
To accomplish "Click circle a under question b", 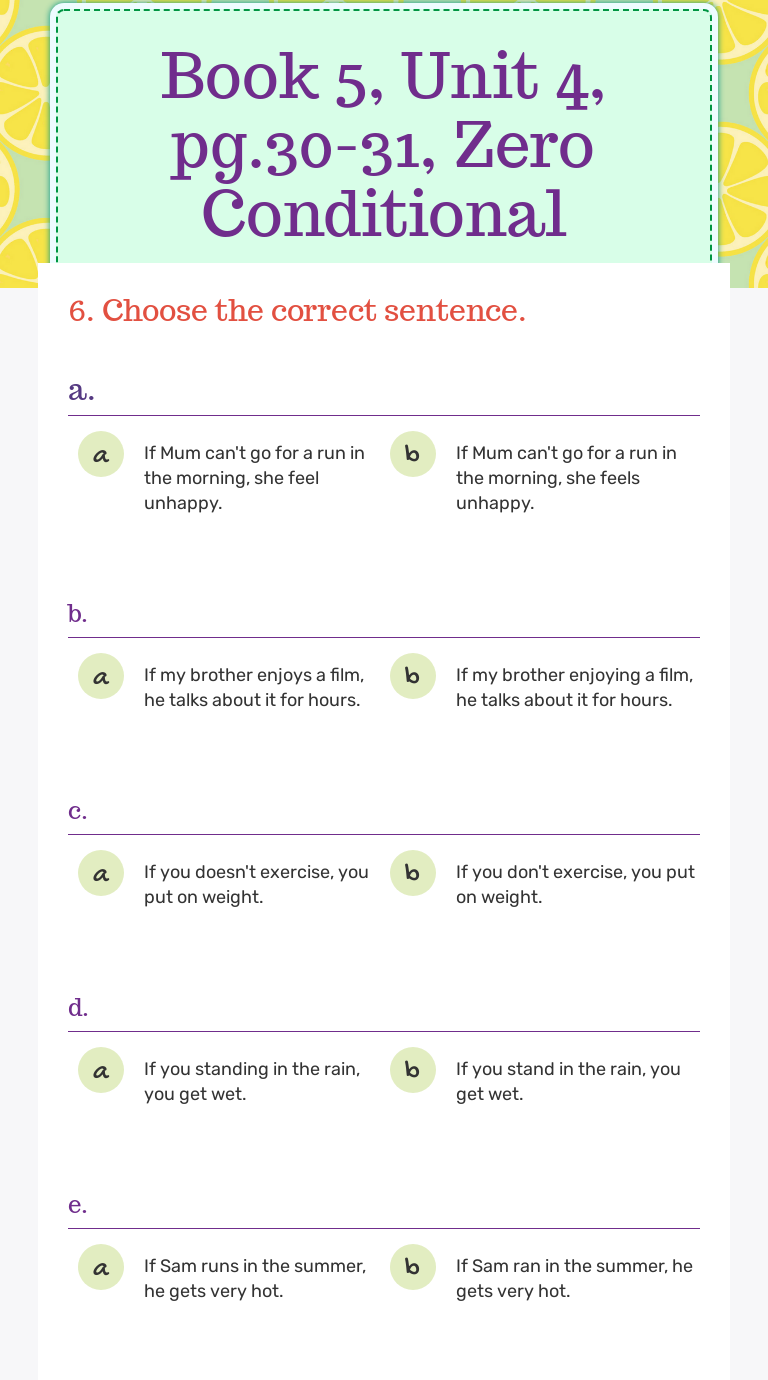I will [100, 676].
